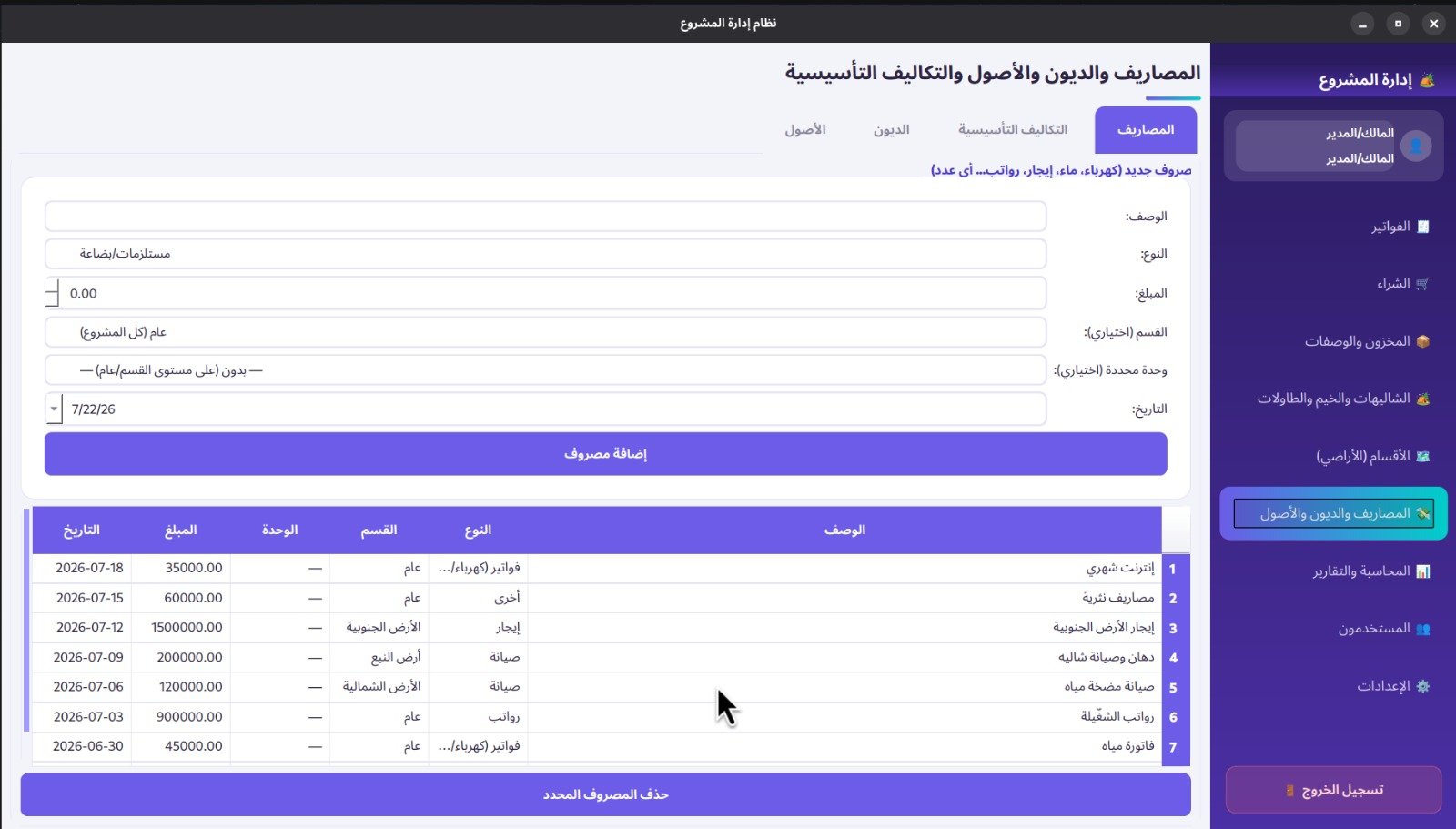Click the إضافة مصروف button
This screenshot has height=829, width=1456.
point(606,453)
